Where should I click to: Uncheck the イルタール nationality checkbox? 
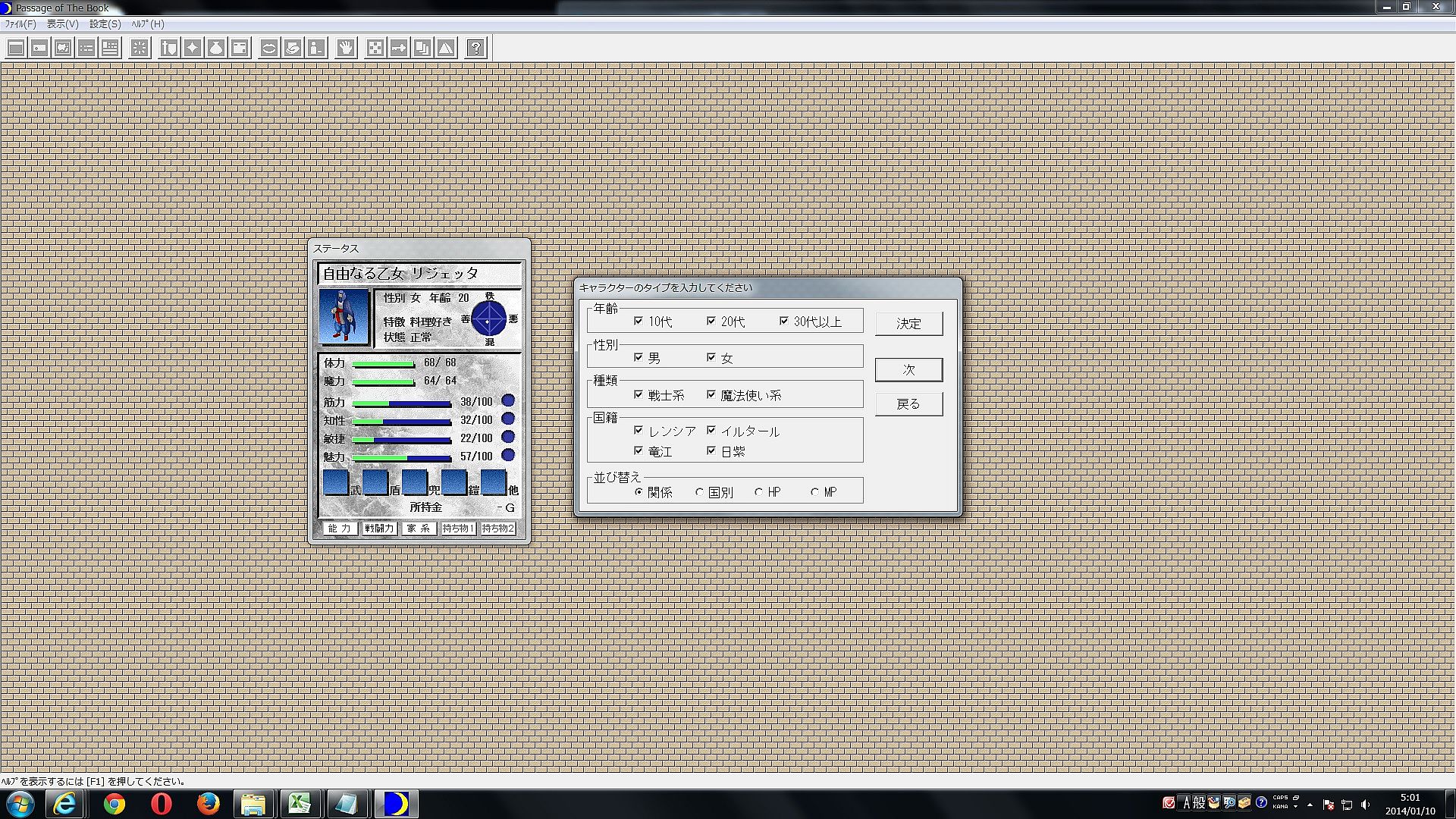click(711, 430)
